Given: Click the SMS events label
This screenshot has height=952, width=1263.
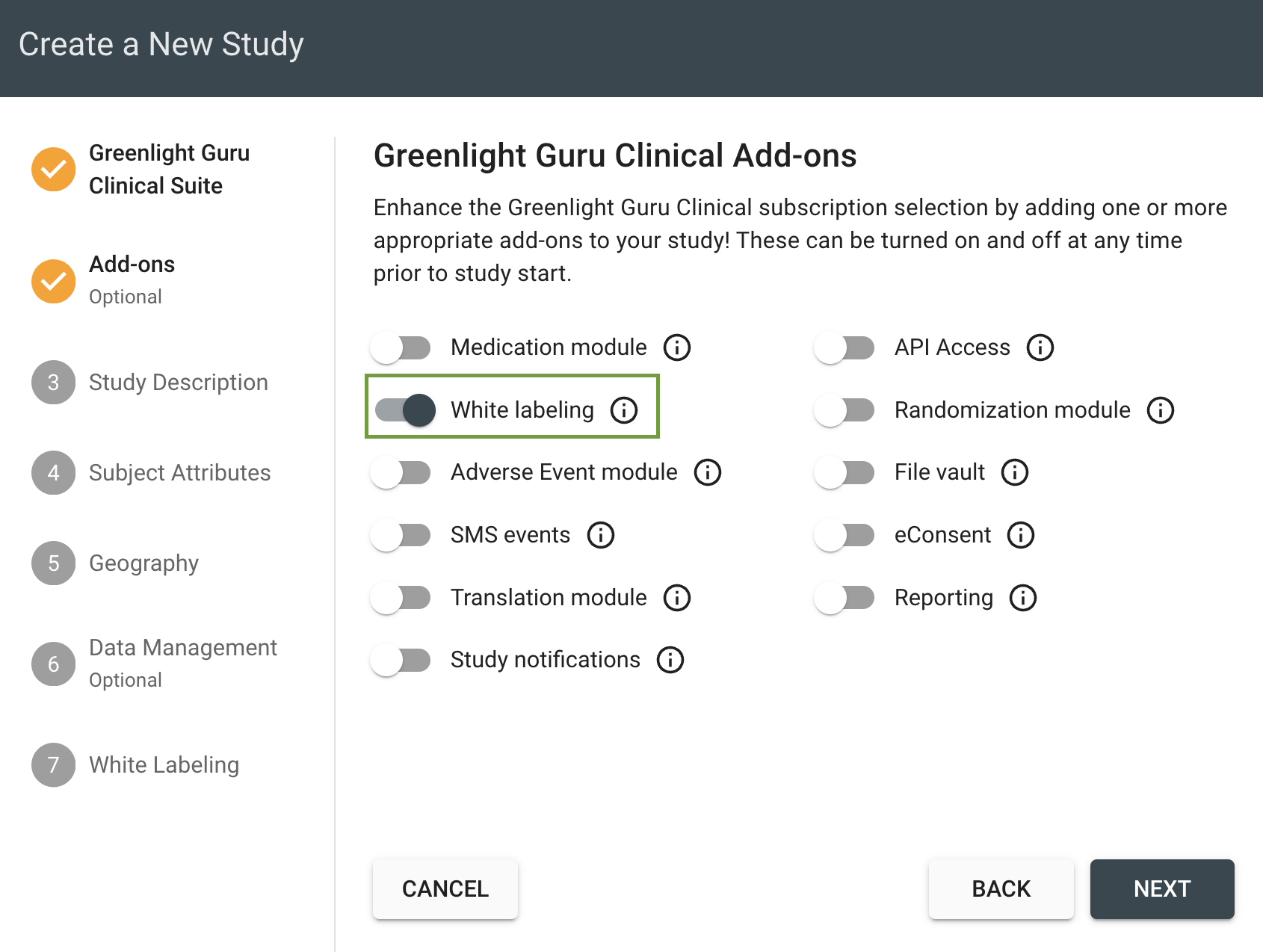Looking at the screenshot, I should click(x=510, y=535).
